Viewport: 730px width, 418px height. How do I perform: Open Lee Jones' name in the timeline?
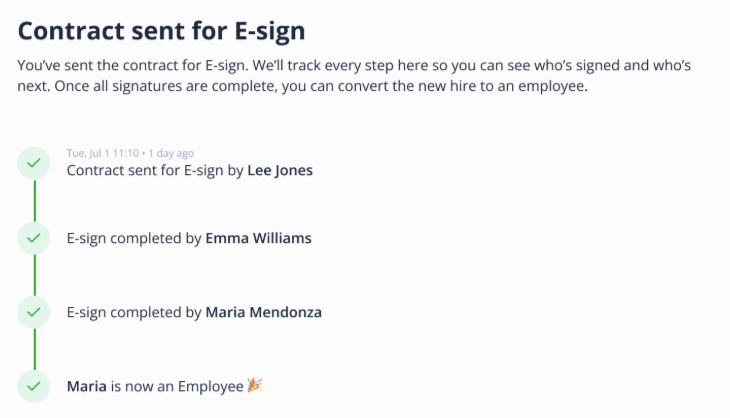pyautogui.click(x=280, y=170)
